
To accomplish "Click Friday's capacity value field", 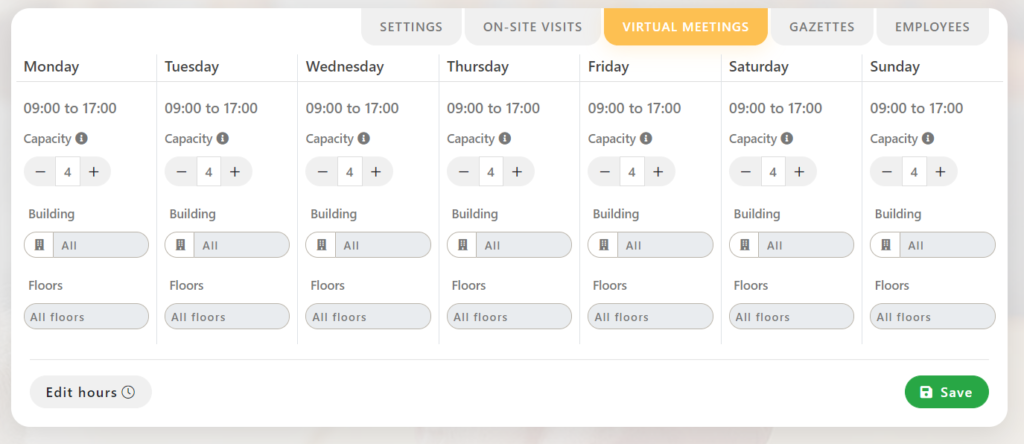I will click(x=631, y=172).
